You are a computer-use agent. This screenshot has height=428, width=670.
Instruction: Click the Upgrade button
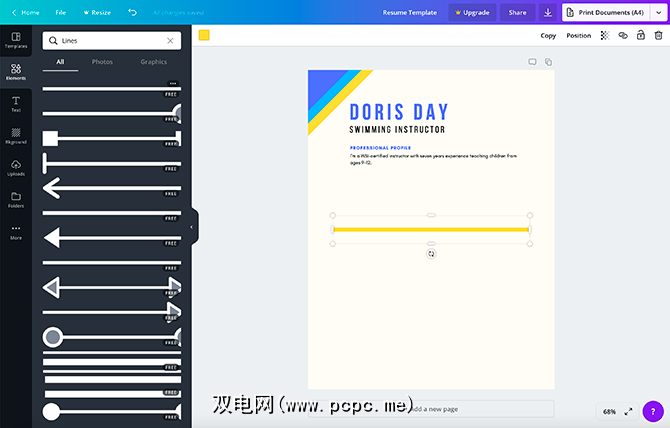(x=472, y=12)
